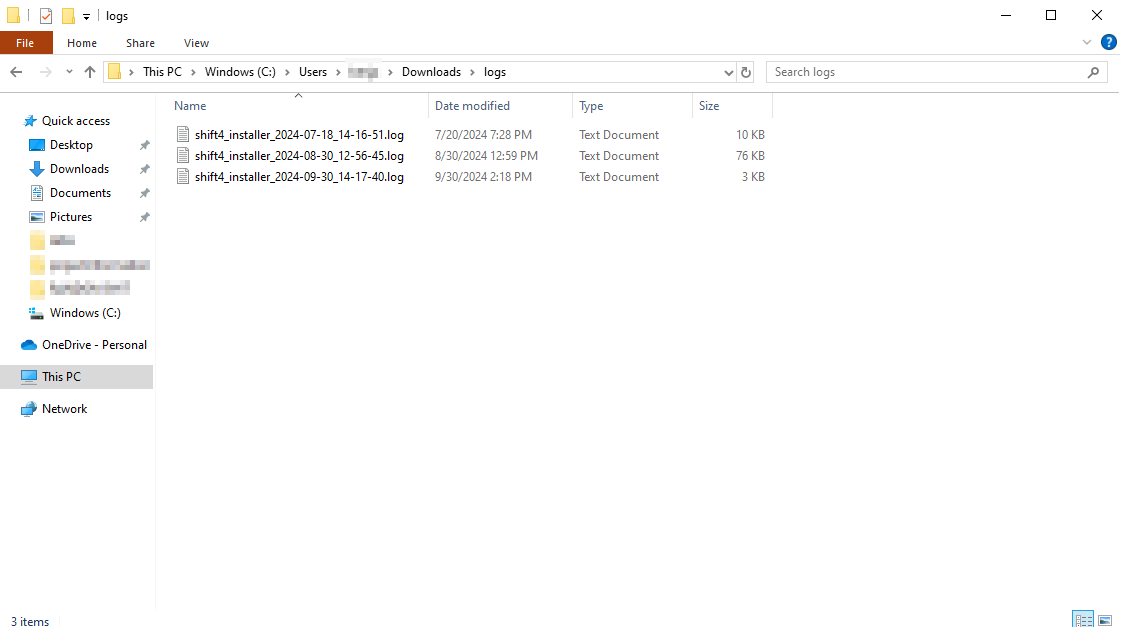
Task: Open Windows (C:) in navigation pane
Action: click(85, 313)
